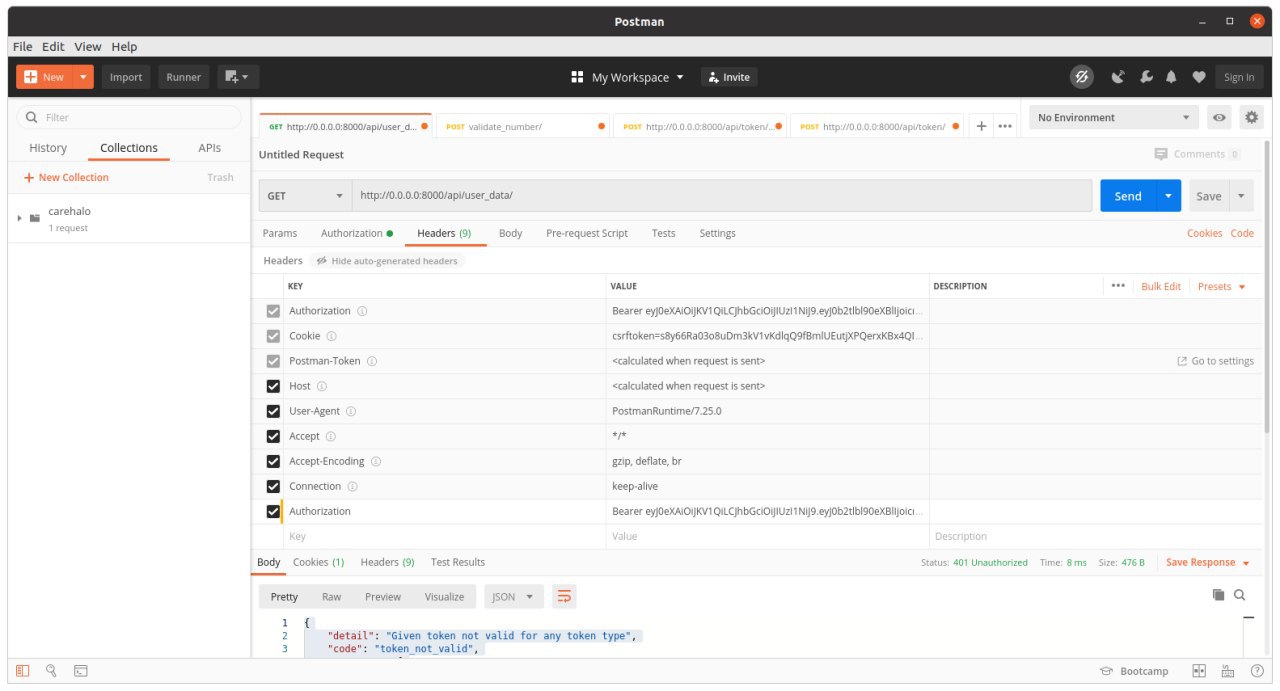
Task: Click the Invite button
Action: pyautogui.click(x=728, y=77)
